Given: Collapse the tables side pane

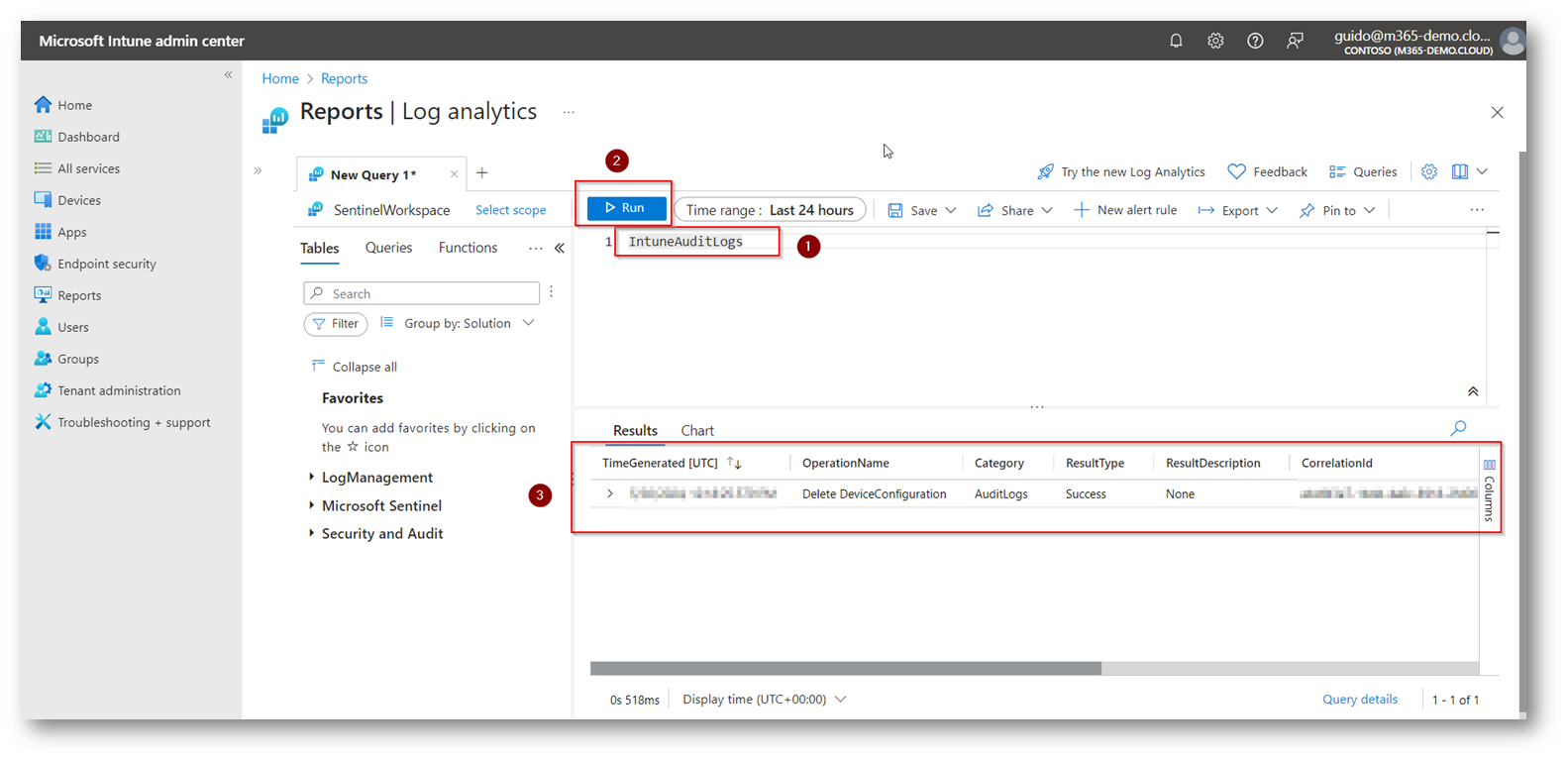Looking at the screenshot, I should 560,248.
